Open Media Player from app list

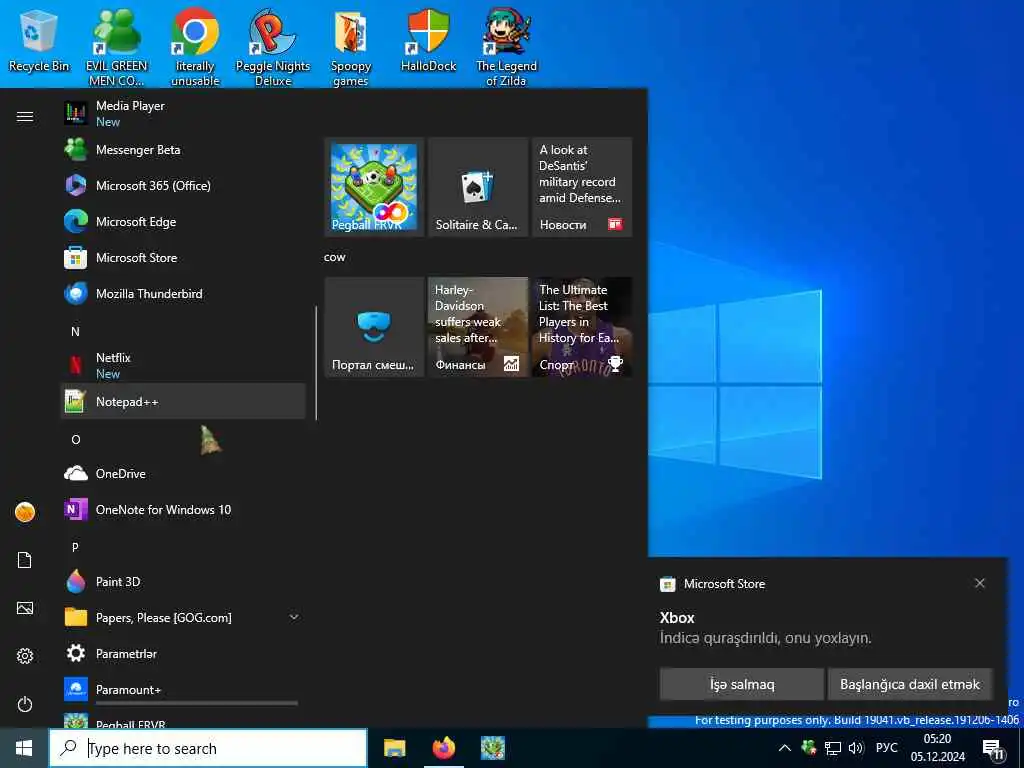click(183, 113)
